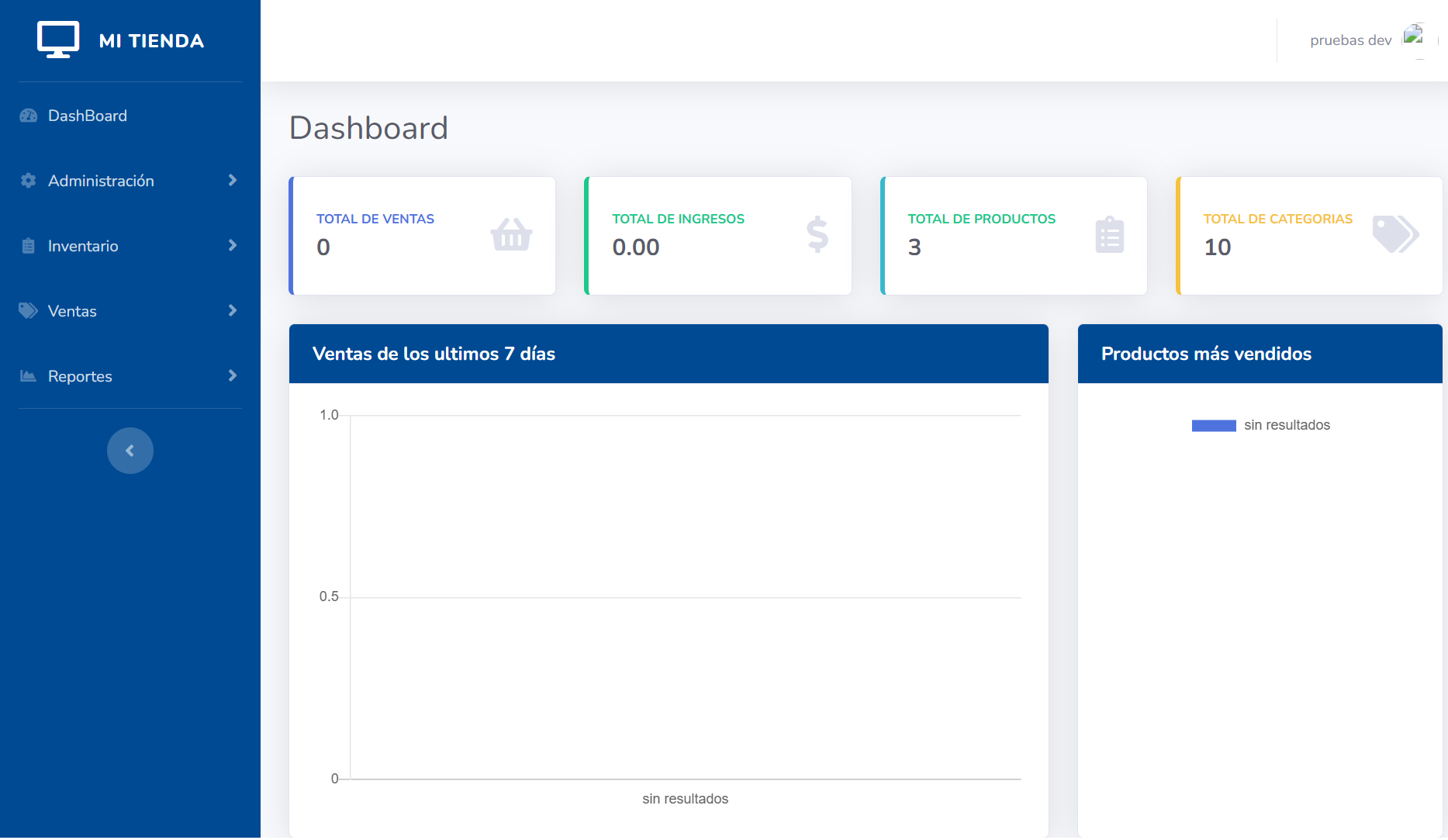Image resolution: width=1448 pixels, height=840 pixels.
Task: Expand the Inventario submenu chevron
Action: coord(233,246)
